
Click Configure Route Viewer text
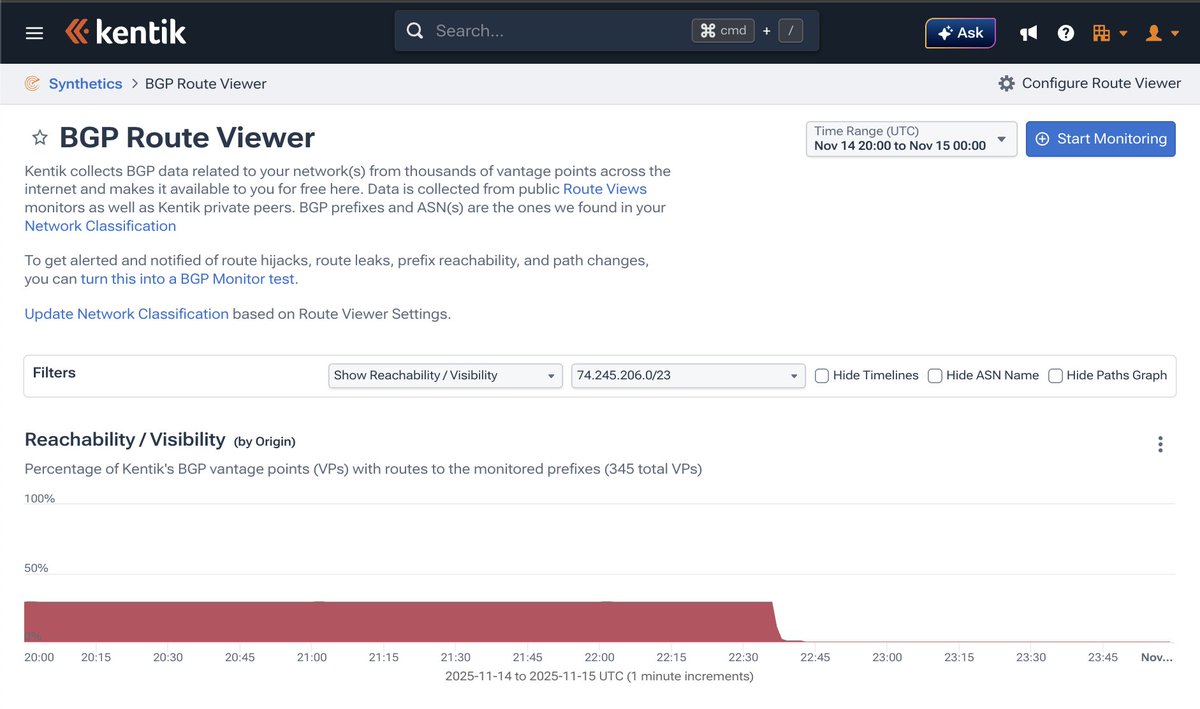pyautogui.click(x=1101, y=84)
